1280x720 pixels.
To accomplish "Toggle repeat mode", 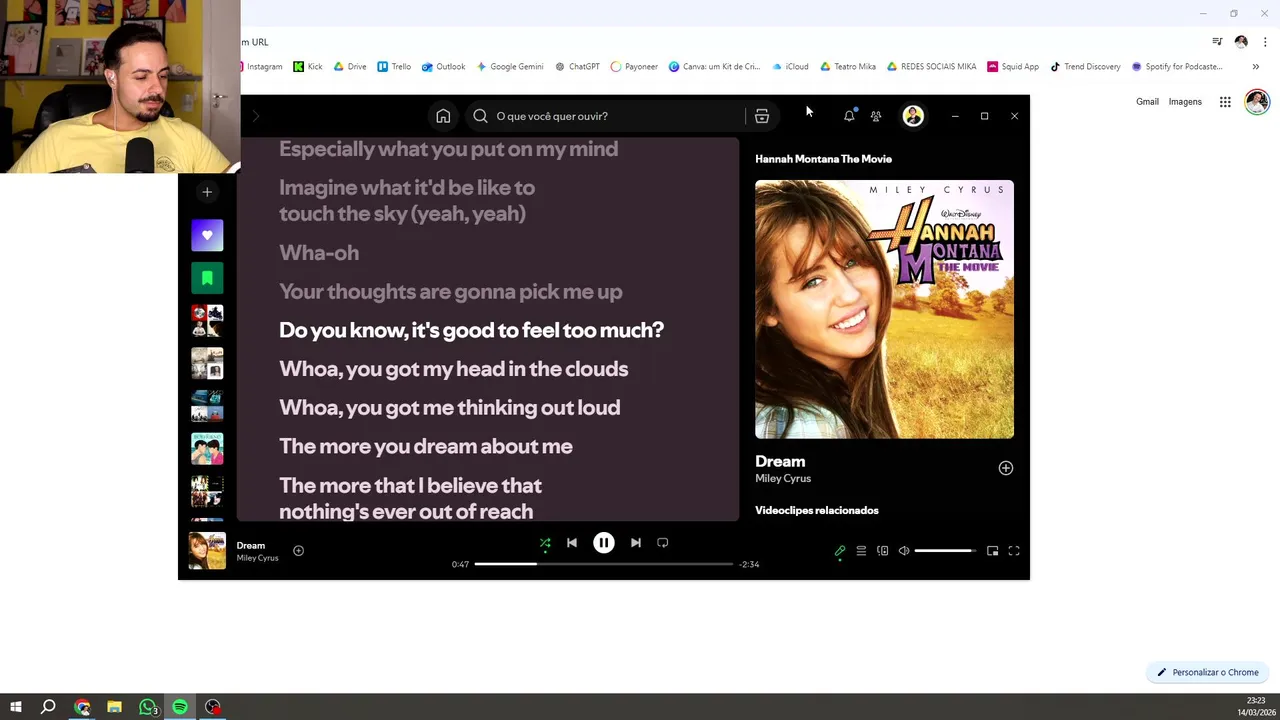I will [662, 543].
